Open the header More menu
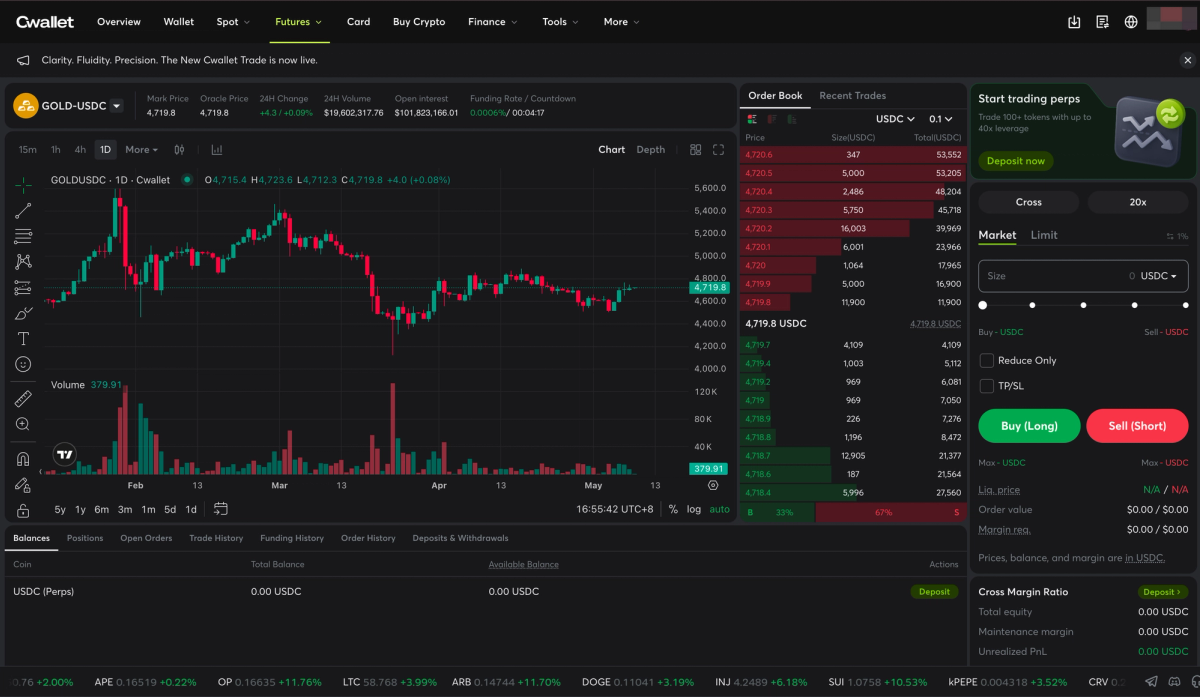This screenshot has height=697, width=1200. 622,22
